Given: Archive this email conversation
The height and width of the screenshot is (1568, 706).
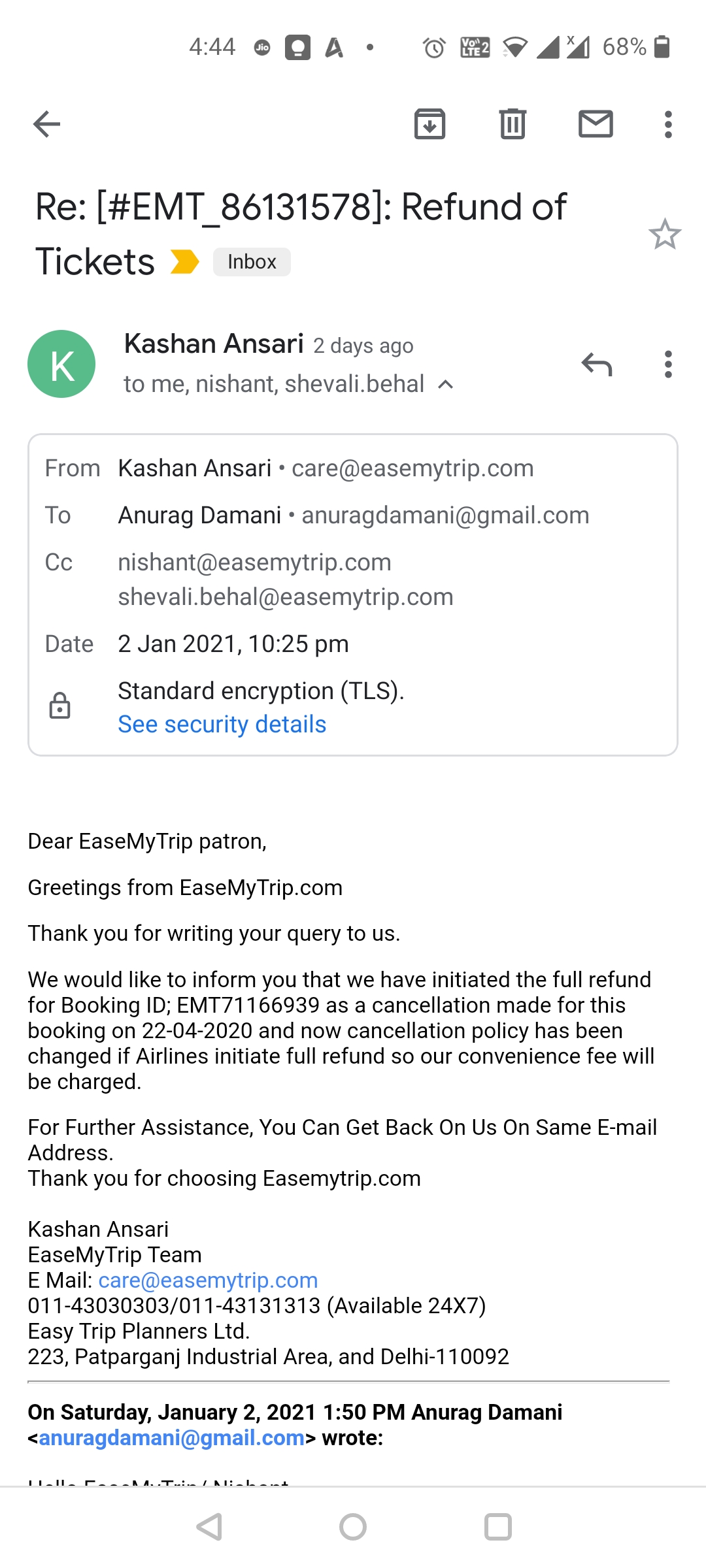Looking at the screenshot, I should pyautogui.click(x=429, y=124).
